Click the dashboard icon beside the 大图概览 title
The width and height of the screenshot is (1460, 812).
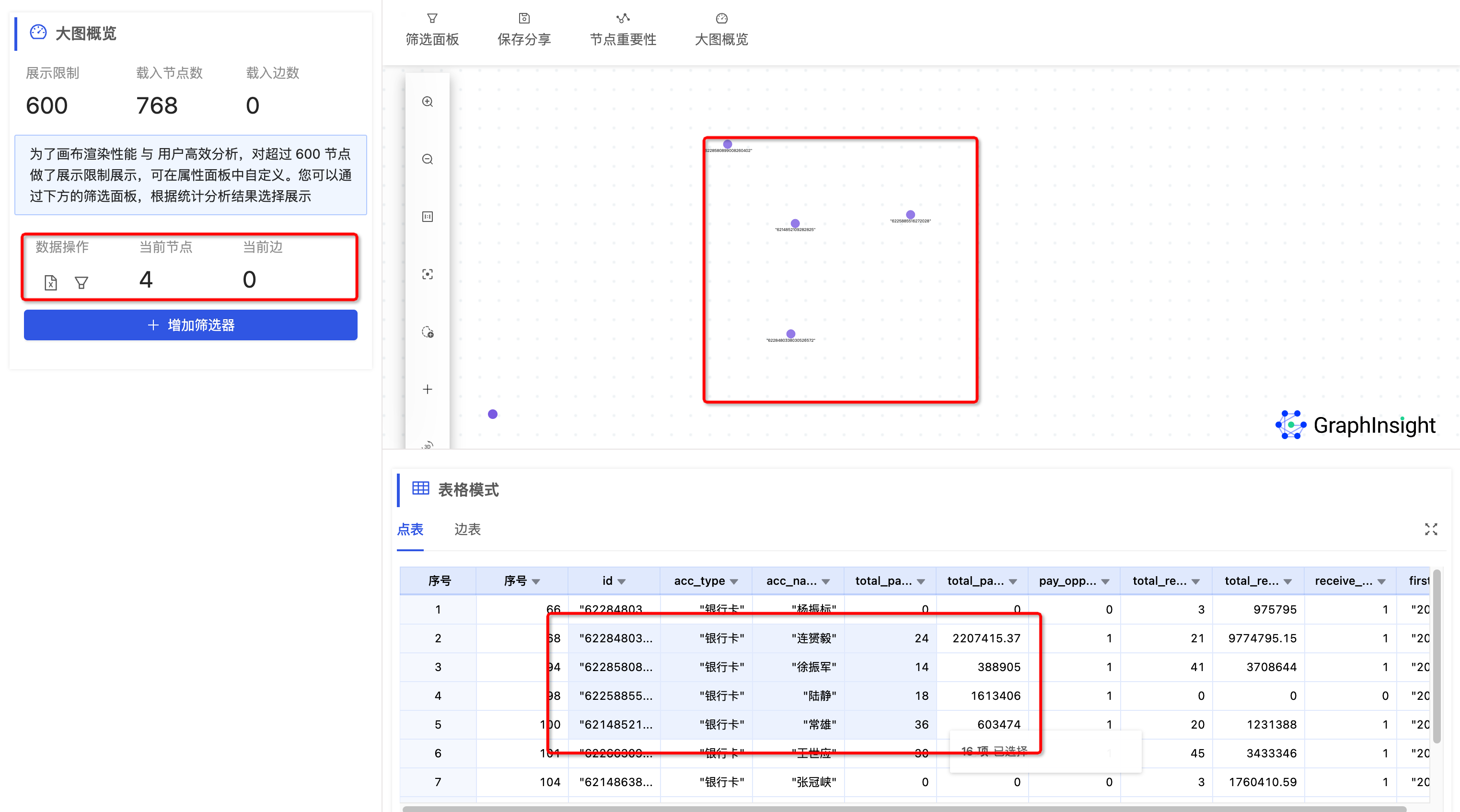coord(38,32)
